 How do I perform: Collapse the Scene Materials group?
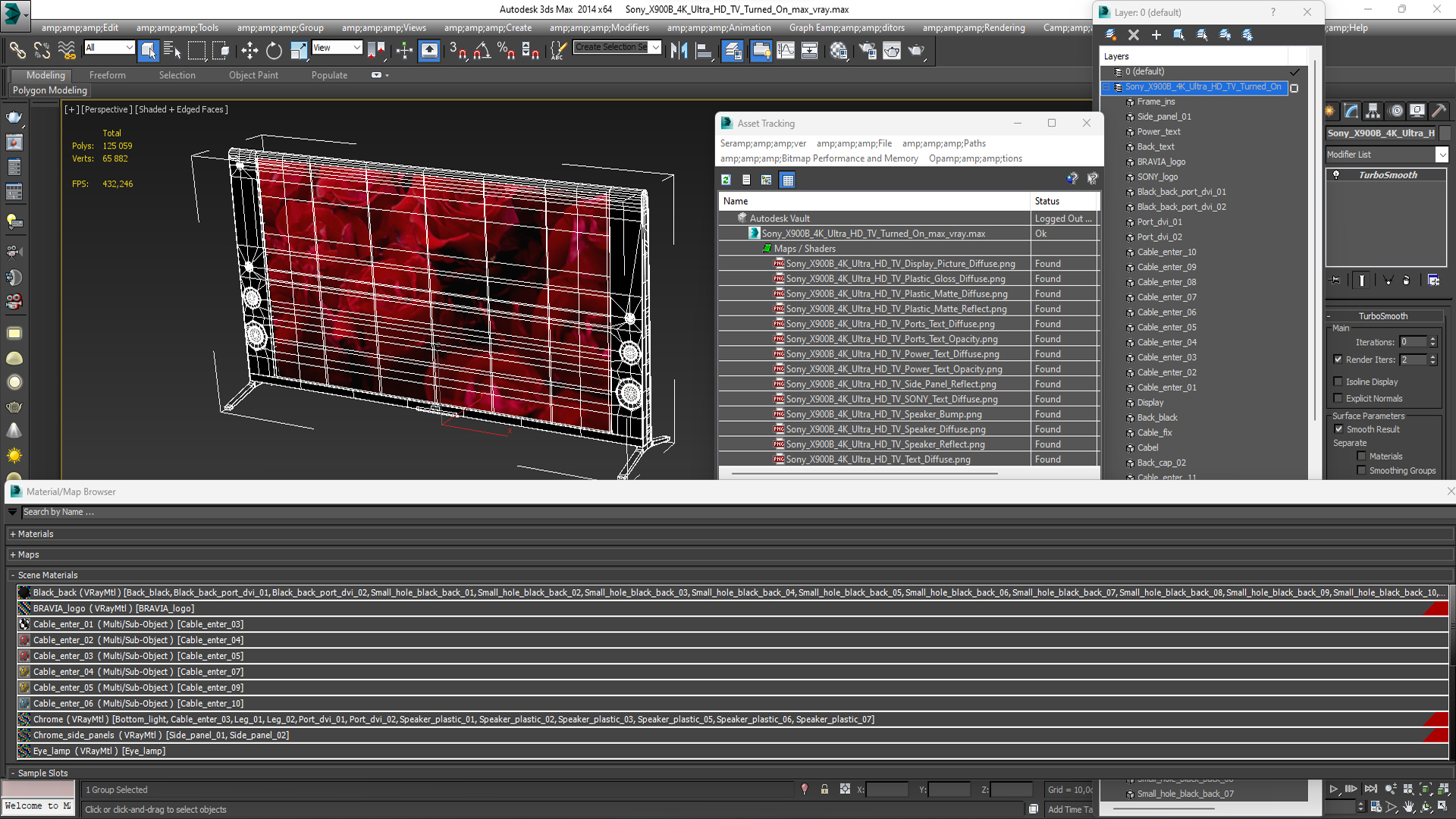(x=13, y=575)
